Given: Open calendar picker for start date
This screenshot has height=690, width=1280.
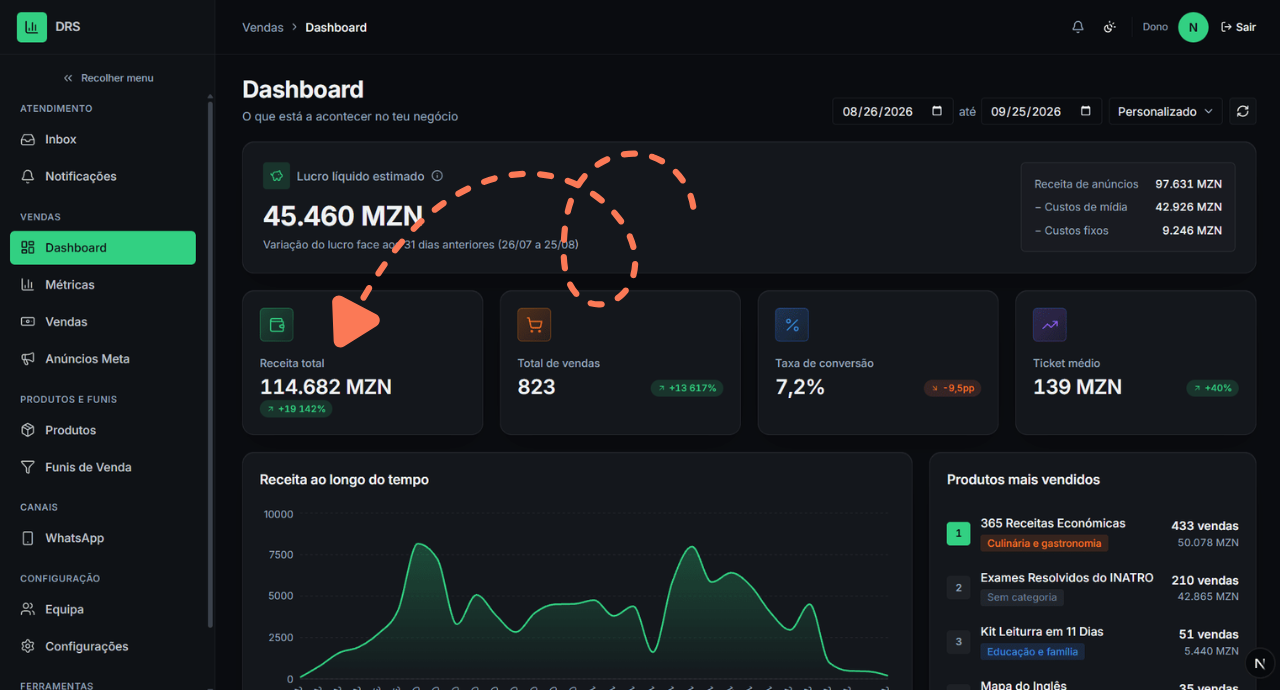Looking at the screenshot, I should point(937,111).
